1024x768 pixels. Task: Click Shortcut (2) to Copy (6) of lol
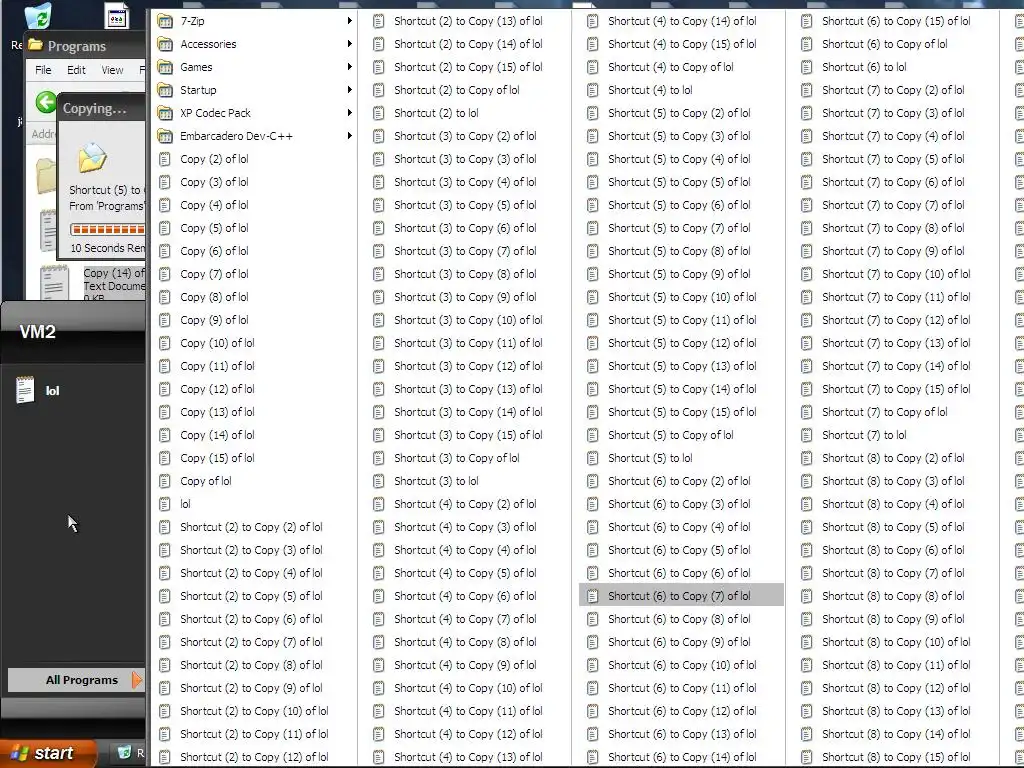pyautogui.click(x=251, y=618)
